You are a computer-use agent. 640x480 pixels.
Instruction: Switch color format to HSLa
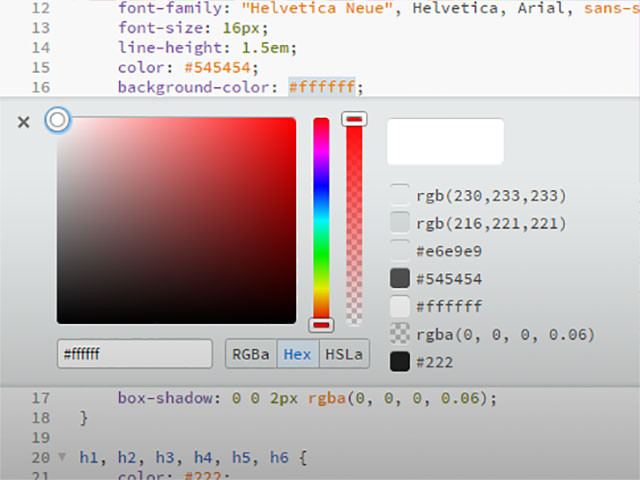click(344, 354)
